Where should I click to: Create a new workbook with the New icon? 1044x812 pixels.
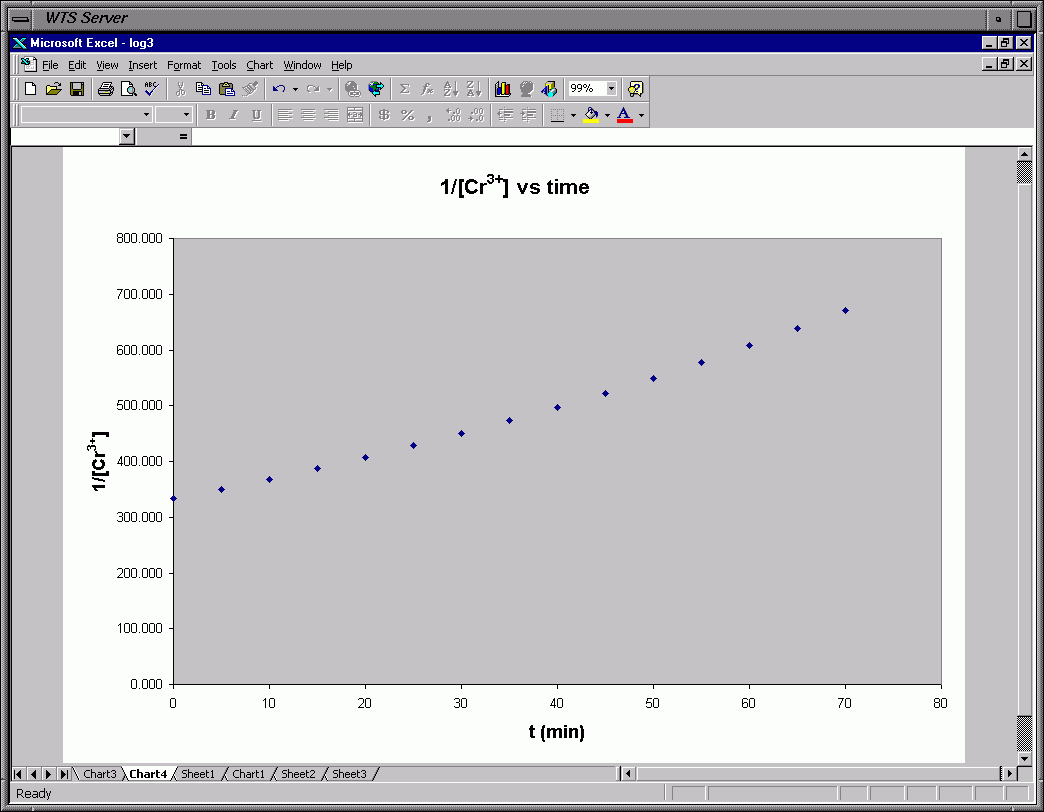[x=31, y=89]
